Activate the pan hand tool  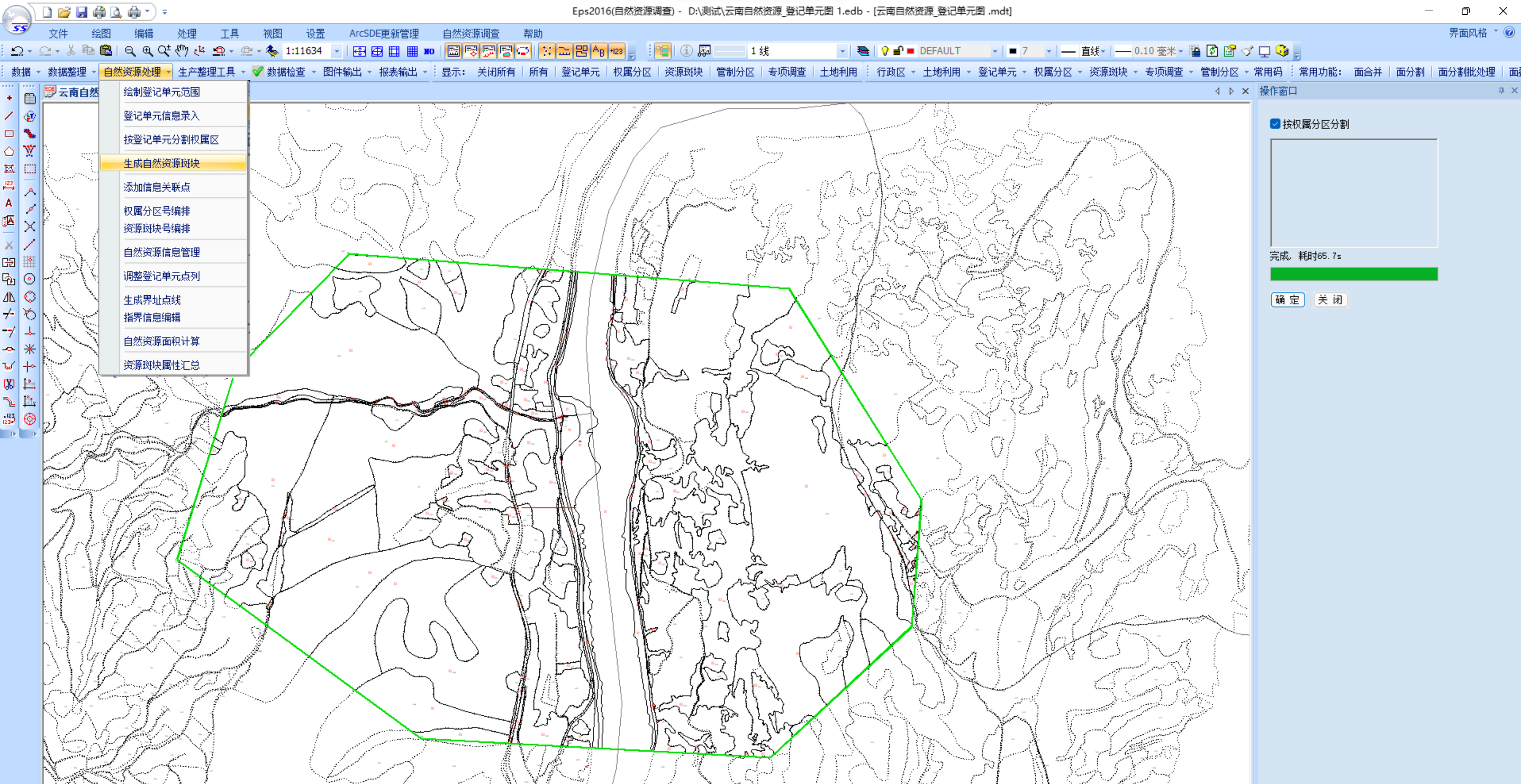tap(182, 51)
